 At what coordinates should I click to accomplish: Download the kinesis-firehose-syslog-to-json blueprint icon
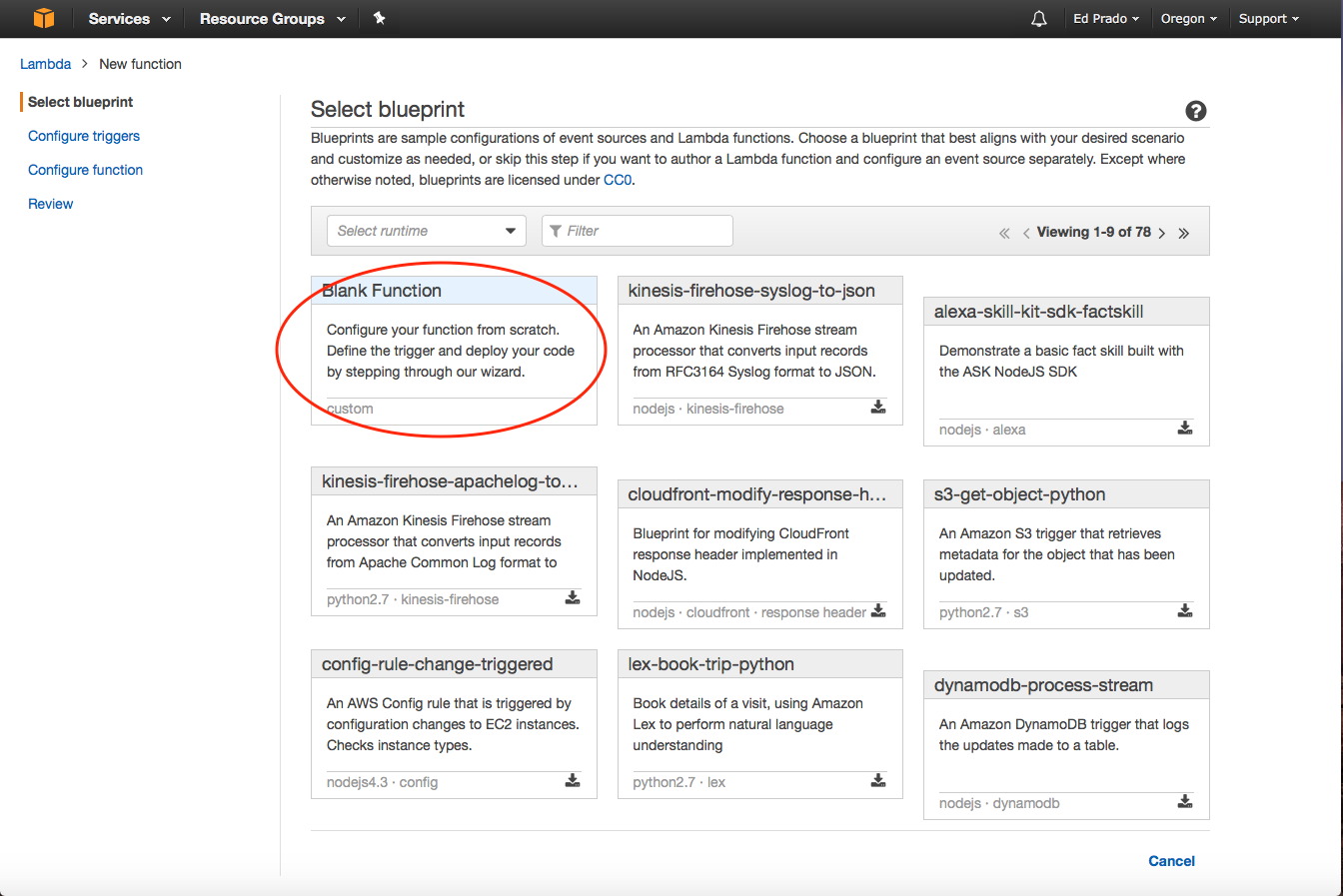click(x=878, y=407)
